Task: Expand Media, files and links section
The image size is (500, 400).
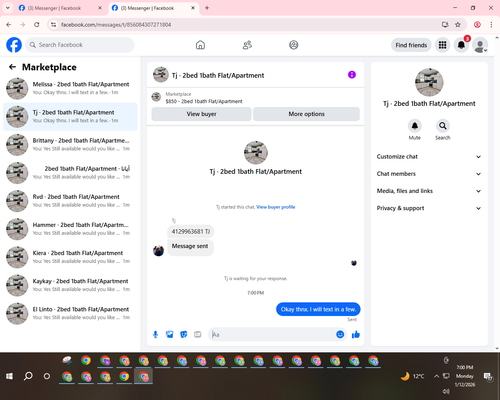Action: click(x=429, y=191)
